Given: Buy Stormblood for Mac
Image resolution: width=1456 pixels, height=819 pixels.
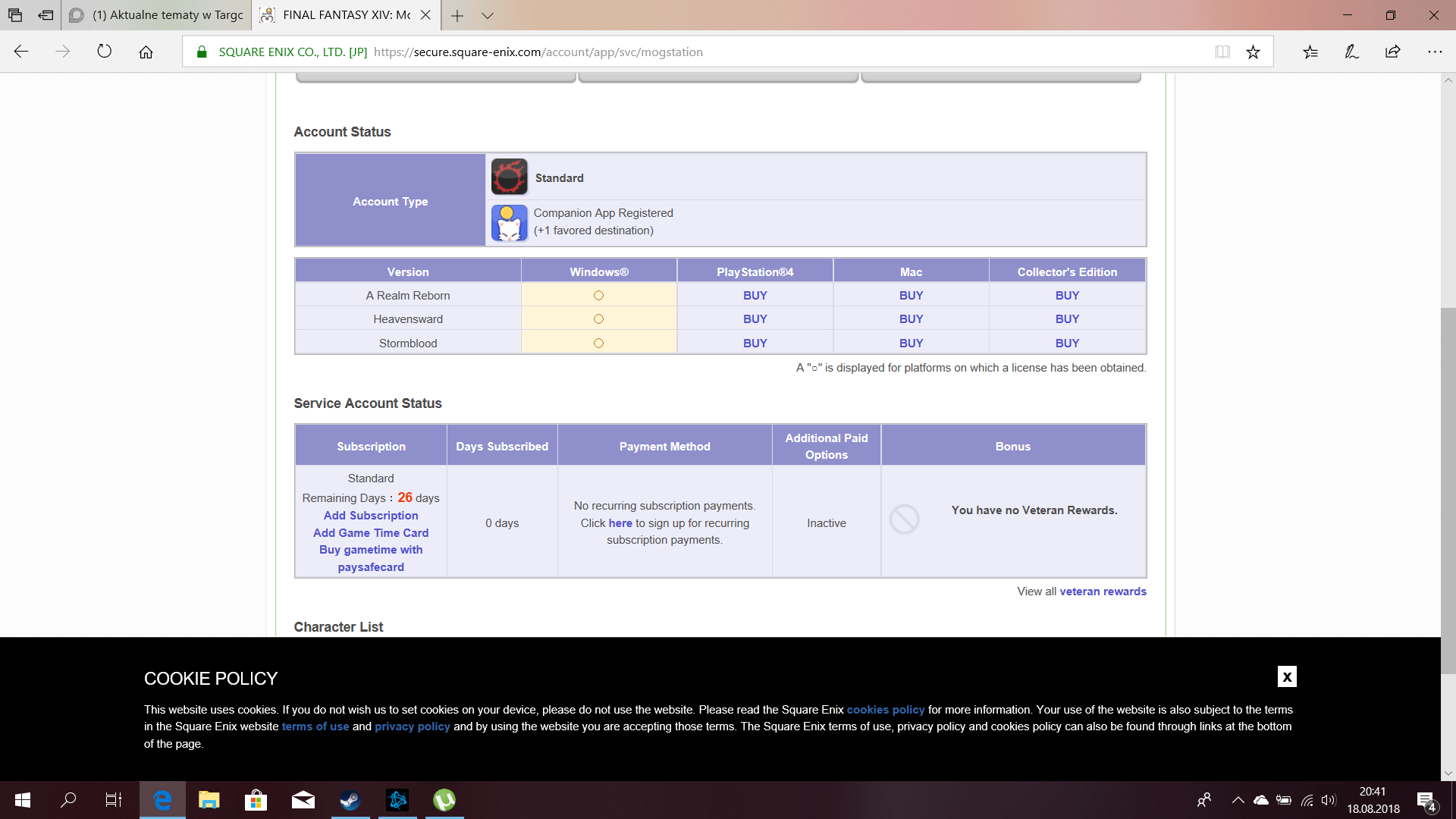Looking at the screenshot, I should pyautogui.click(x=911, y=343).
